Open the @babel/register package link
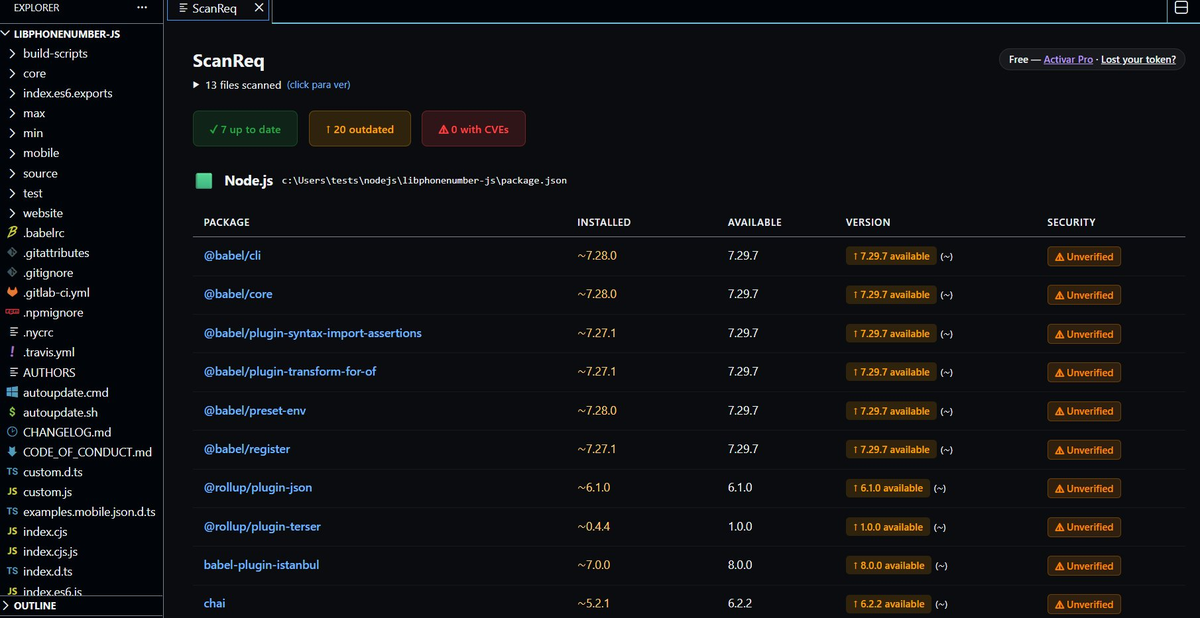Screen dimensions: 1200x618 point(247,449)
